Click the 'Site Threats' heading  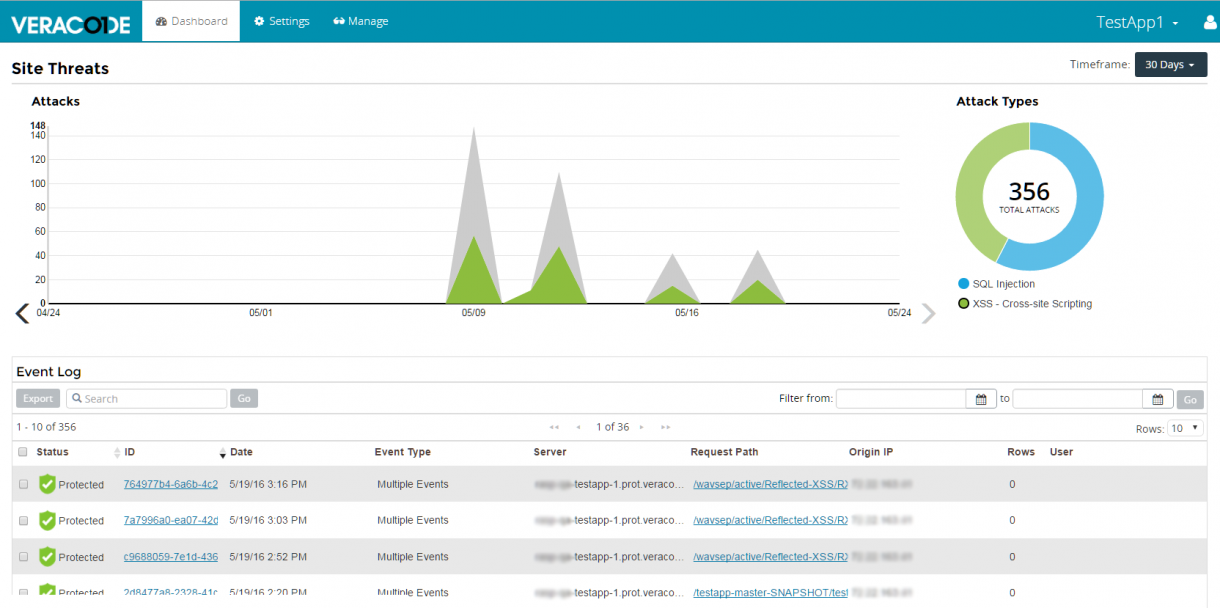click(x=60, y=68)
